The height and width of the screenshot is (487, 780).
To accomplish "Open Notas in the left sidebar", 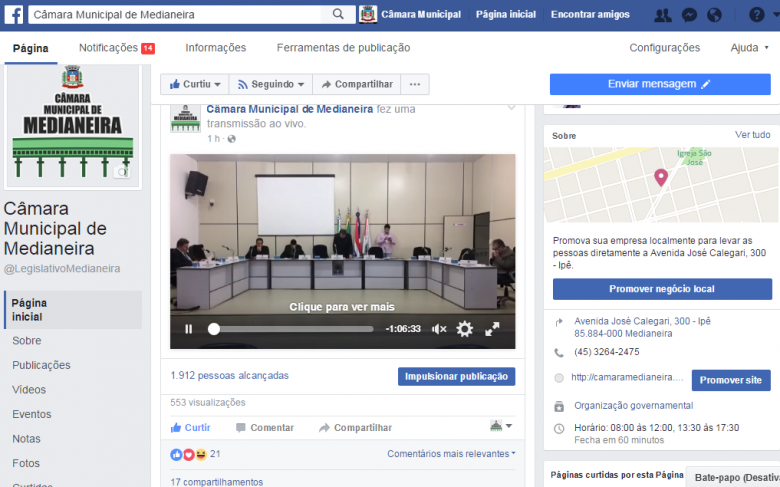I will coord(26,439).
